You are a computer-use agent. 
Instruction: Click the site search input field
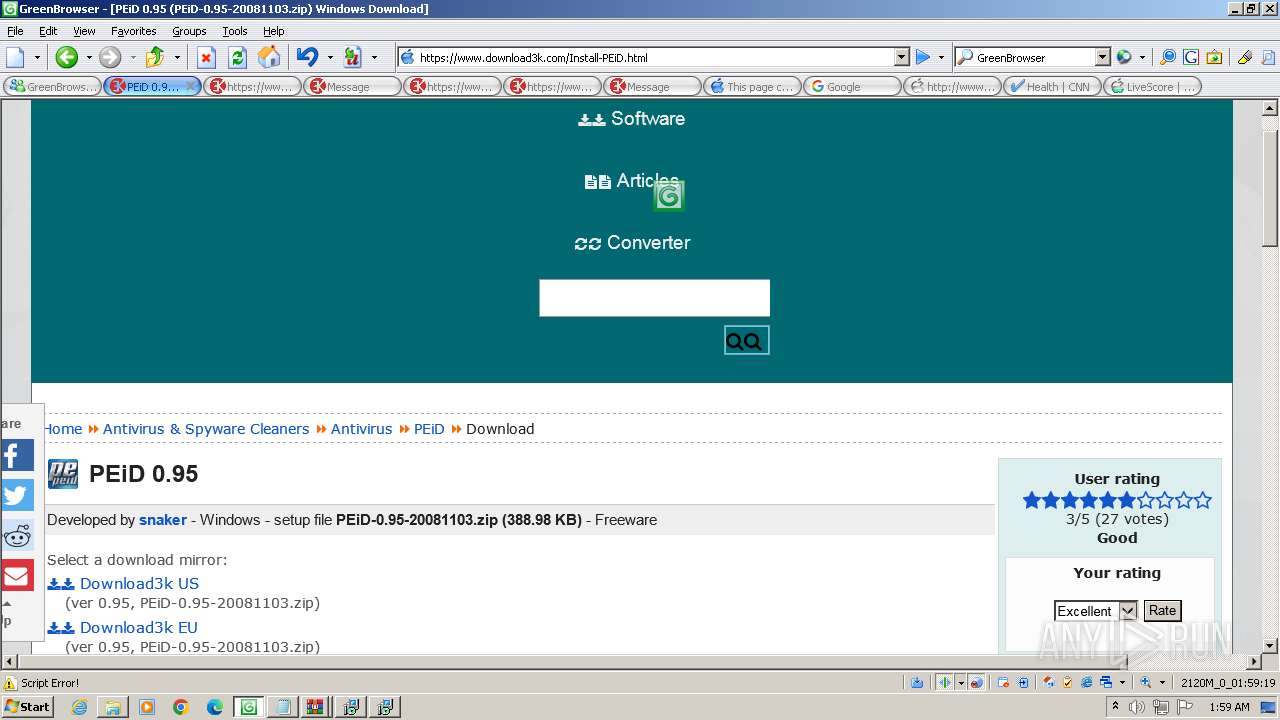pos(654,298)
